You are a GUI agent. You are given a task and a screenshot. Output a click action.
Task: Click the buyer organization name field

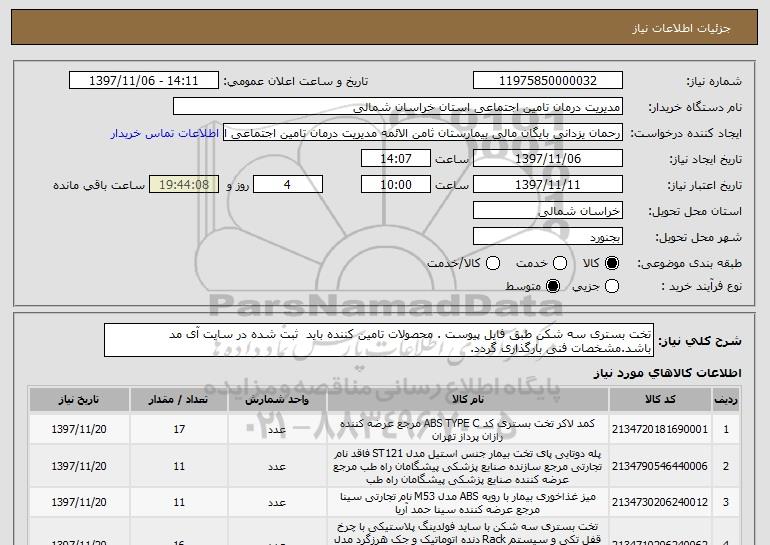tap(398, 107)
